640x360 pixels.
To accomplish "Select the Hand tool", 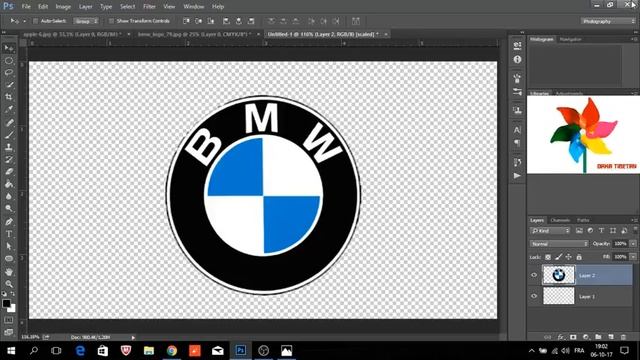I will (x=9, y=271).
